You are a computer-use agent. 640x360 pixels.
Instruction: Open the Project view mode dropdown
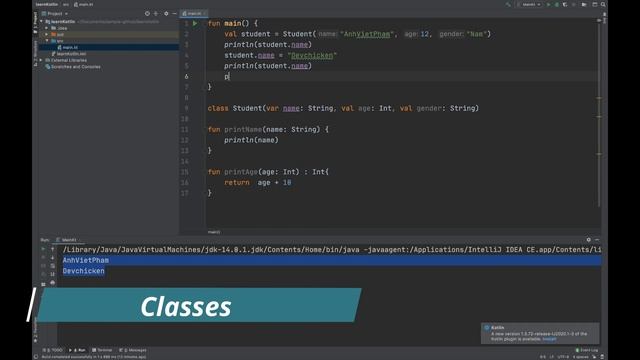pyautogui.click(x=56, y=13)
